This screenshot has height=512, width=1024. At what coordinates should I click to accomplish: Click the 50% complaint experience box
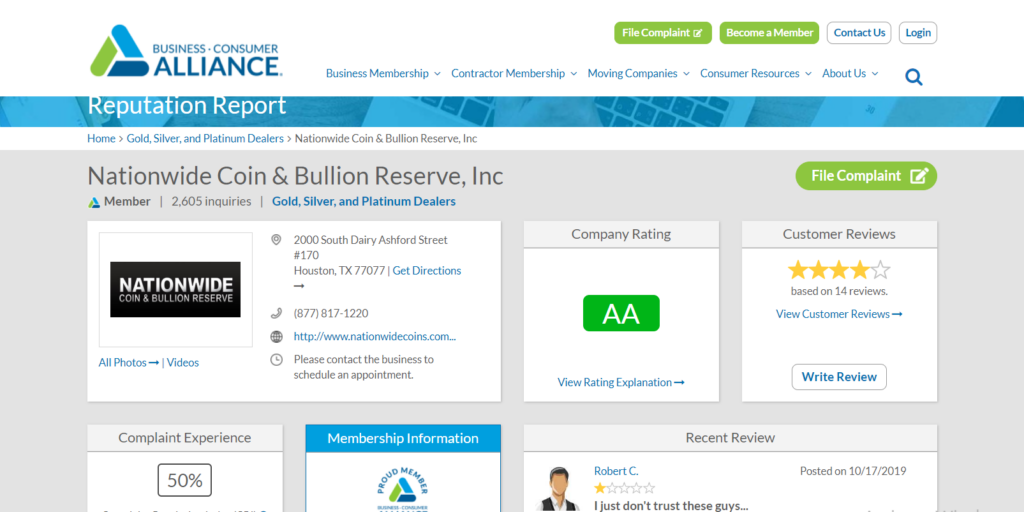click(185, 480)
